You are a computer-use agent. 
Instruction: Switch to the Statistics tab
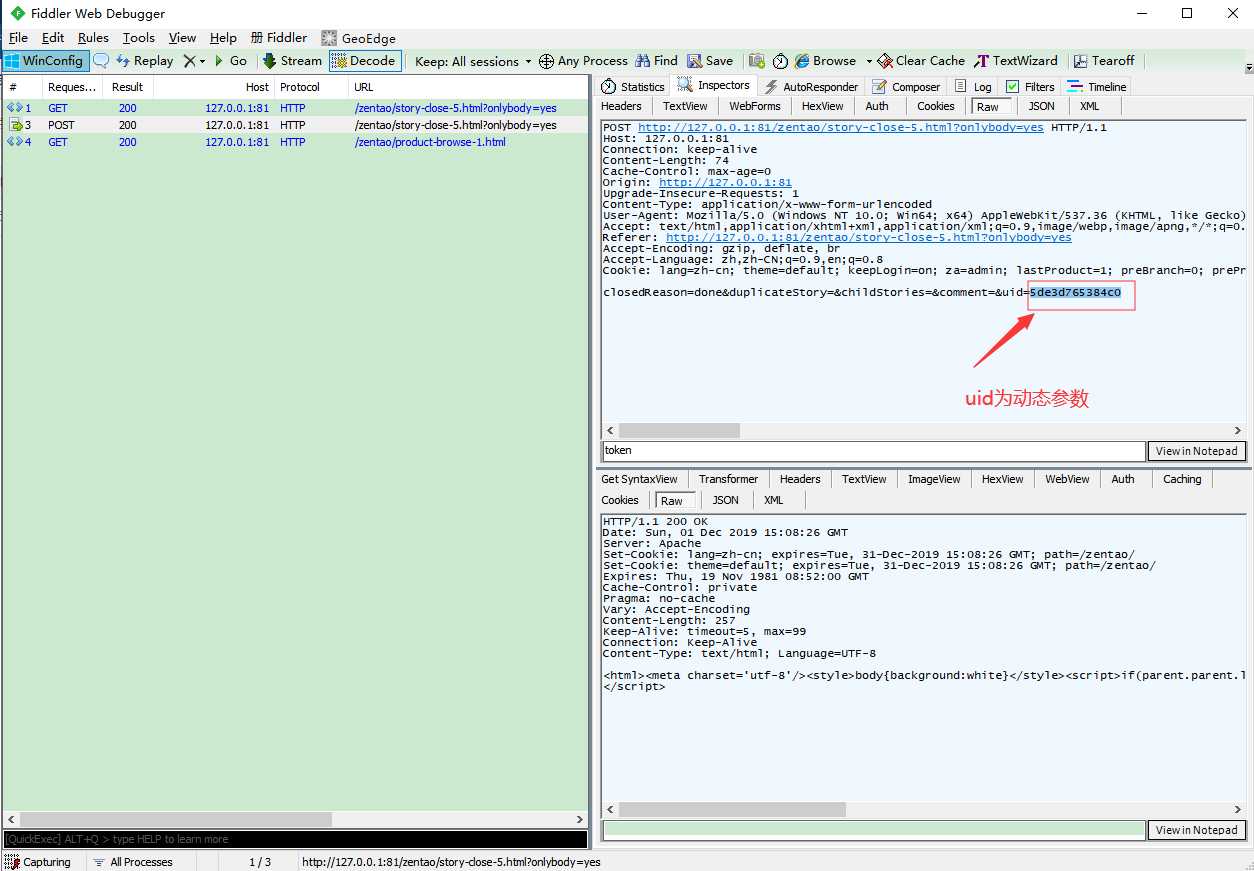coord(633,87)
